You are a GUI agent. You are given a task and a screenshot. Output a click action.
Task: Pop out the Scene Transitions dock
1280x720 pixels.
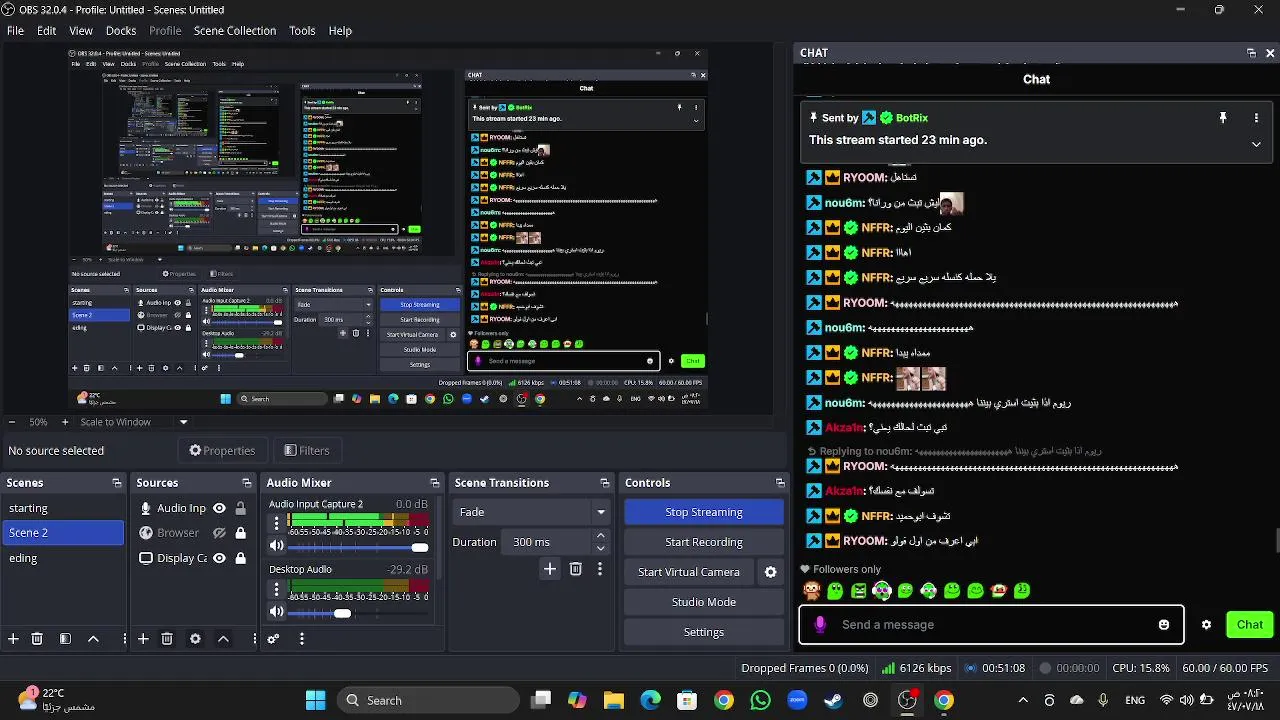[605, 483]
